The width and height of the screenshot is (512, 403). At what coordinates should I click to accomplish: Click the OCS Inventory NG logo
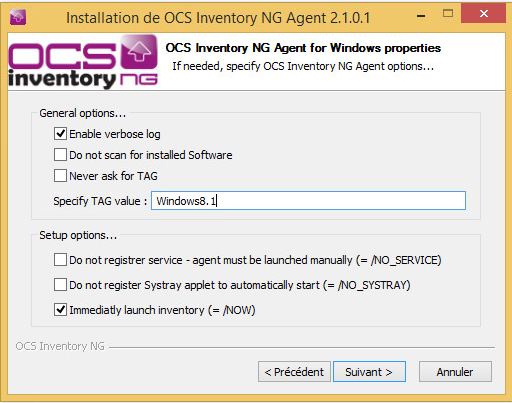83,62
